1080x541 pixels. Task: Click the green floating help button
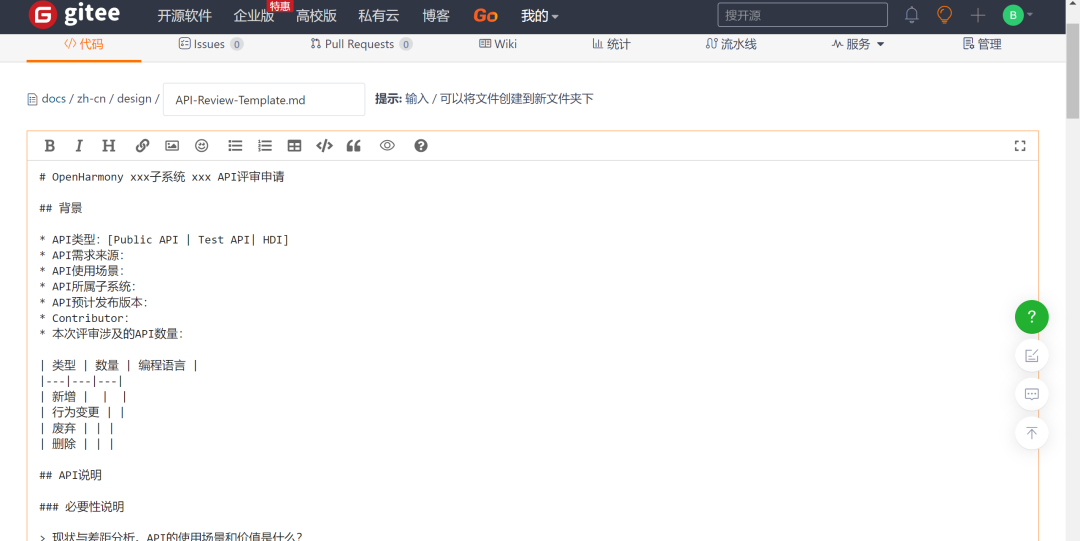1031,317
